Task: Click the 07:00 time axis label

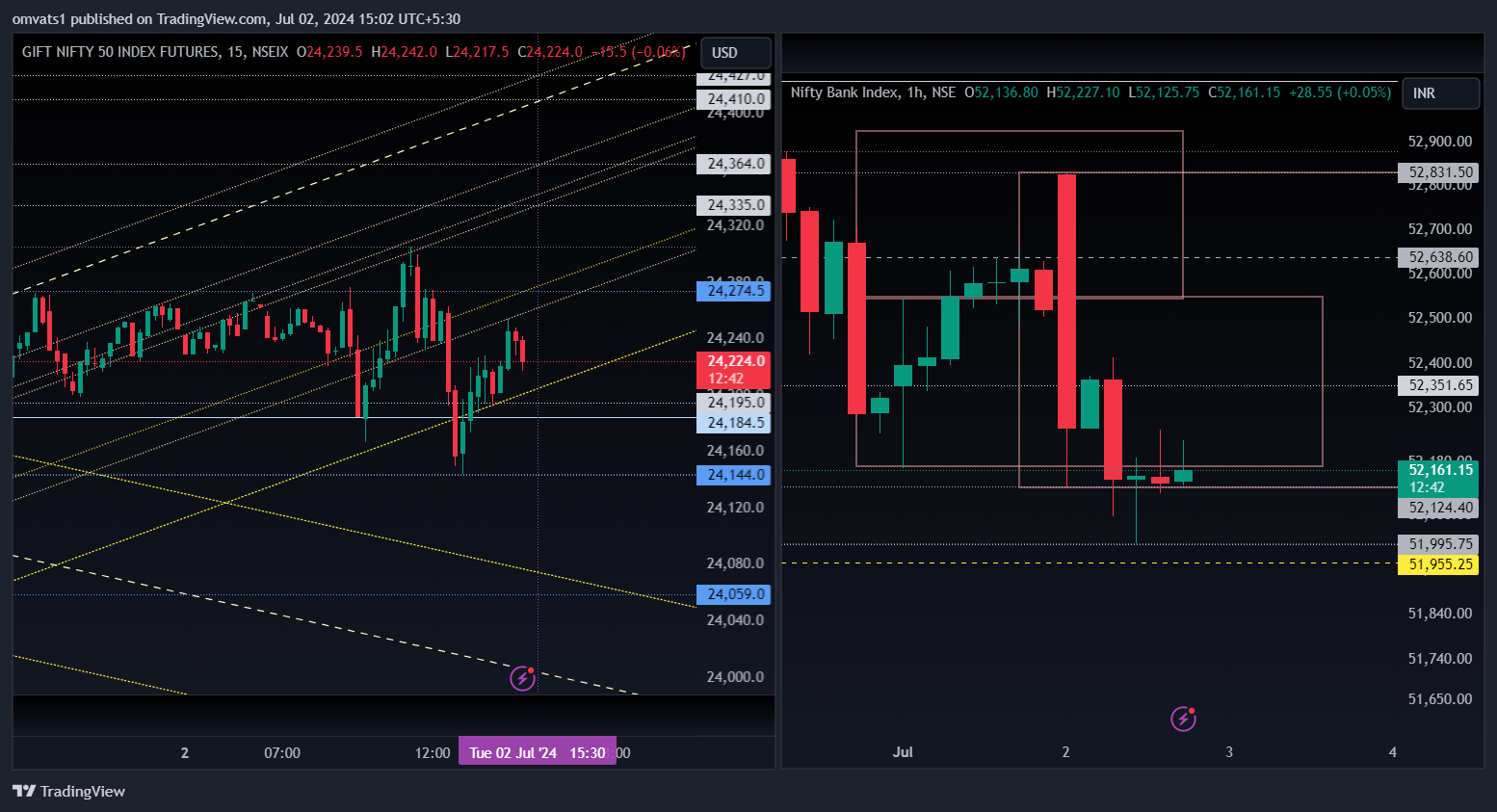Action: 282,753
